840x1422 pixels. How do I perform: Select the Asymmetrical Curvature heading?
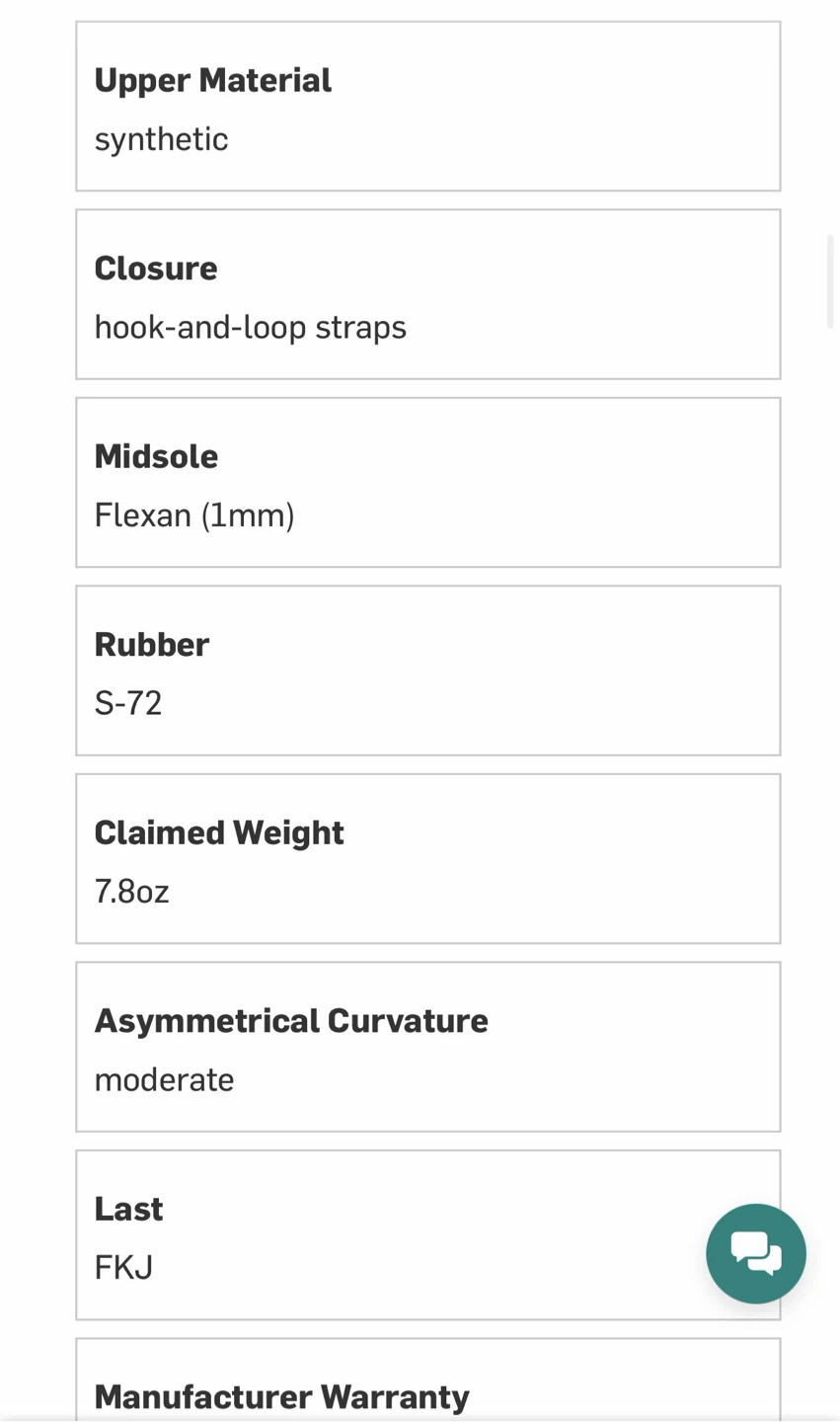pos(291,1020)
